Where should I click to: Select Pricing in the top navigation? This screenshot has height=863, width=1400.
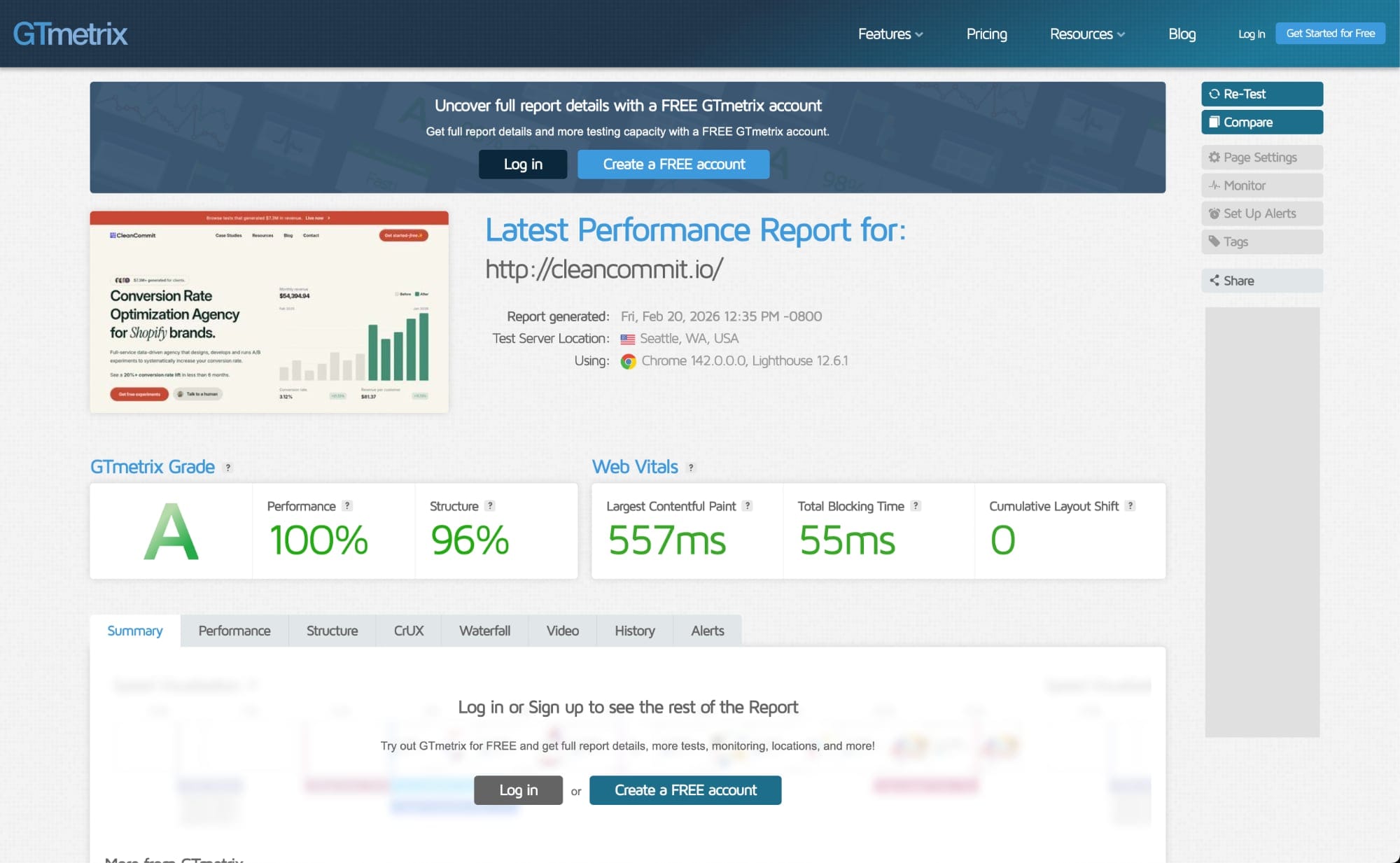point(986,34)
